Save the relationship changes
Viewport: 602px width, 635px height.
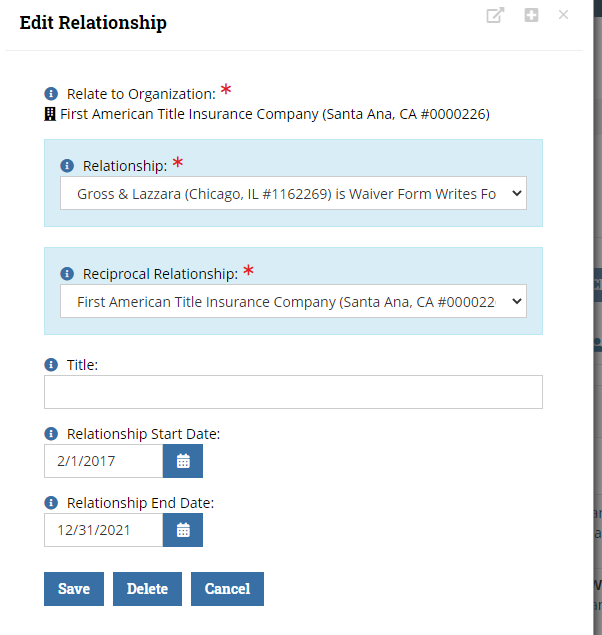74,589
